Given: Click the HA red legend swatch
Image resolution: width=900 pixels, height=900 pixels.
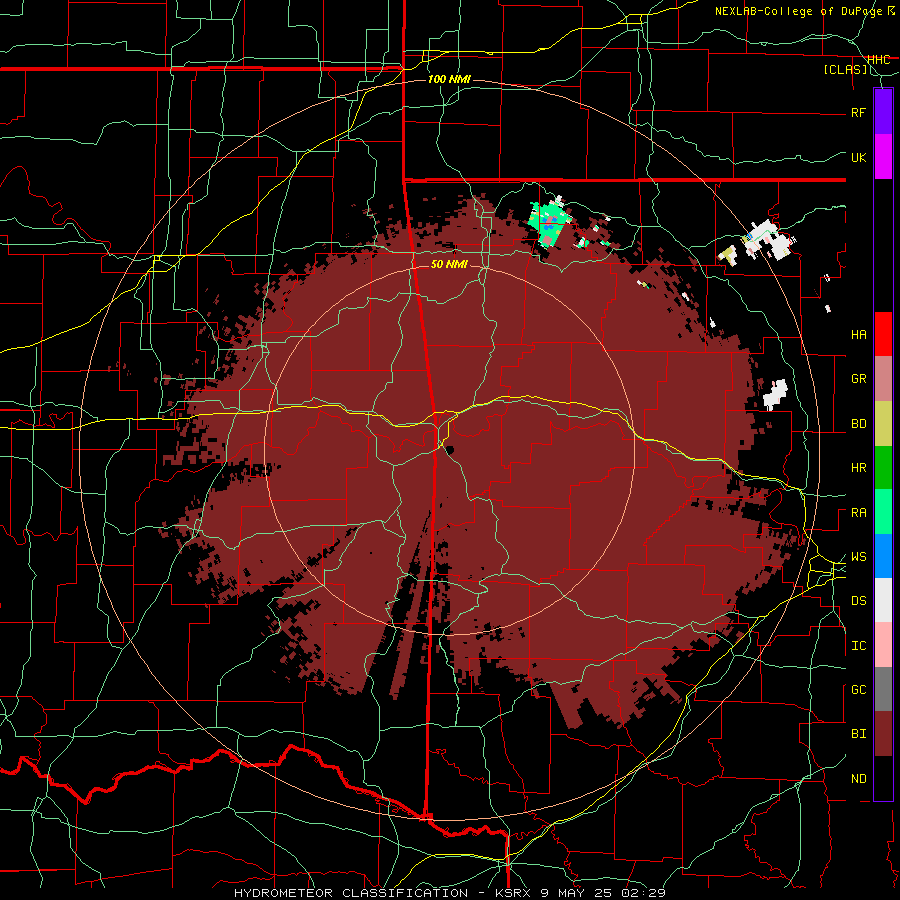Looking at the screenshot, I should pyautogui.click(x=883, y=334).
